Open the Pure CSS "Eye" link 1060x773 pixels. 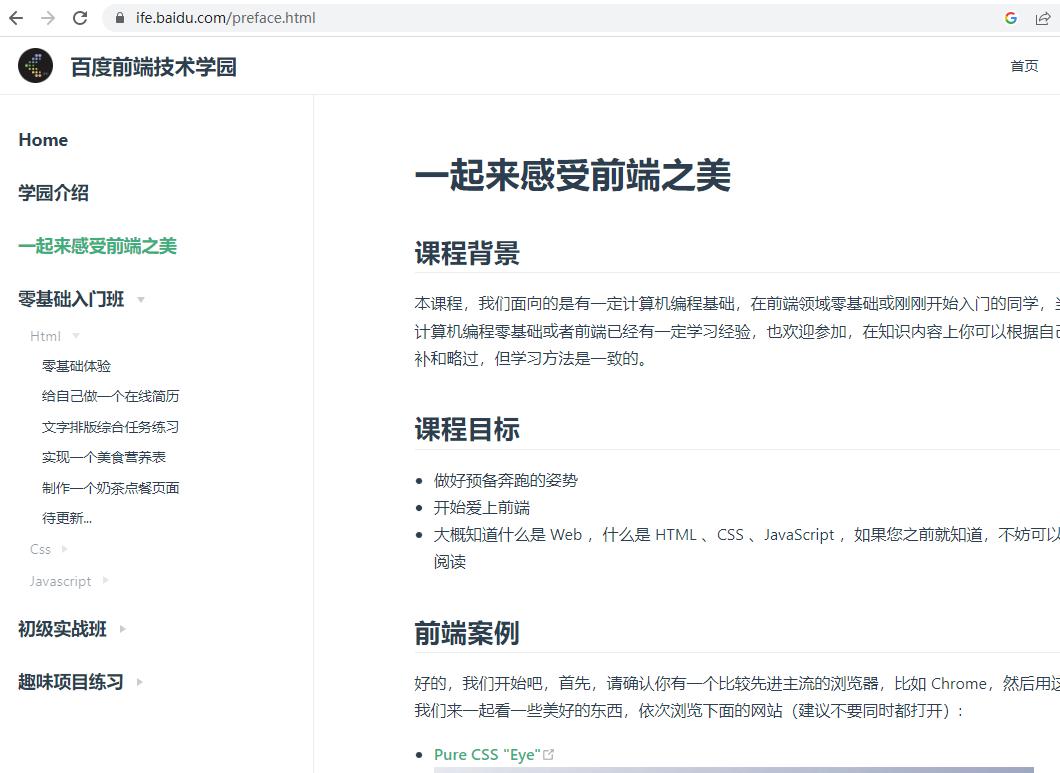click(x=487, y=754)
